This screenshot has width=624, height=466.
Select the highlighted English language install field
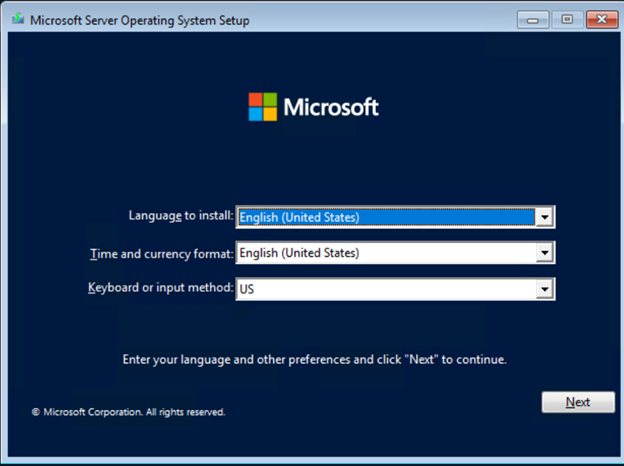(385, 217)
